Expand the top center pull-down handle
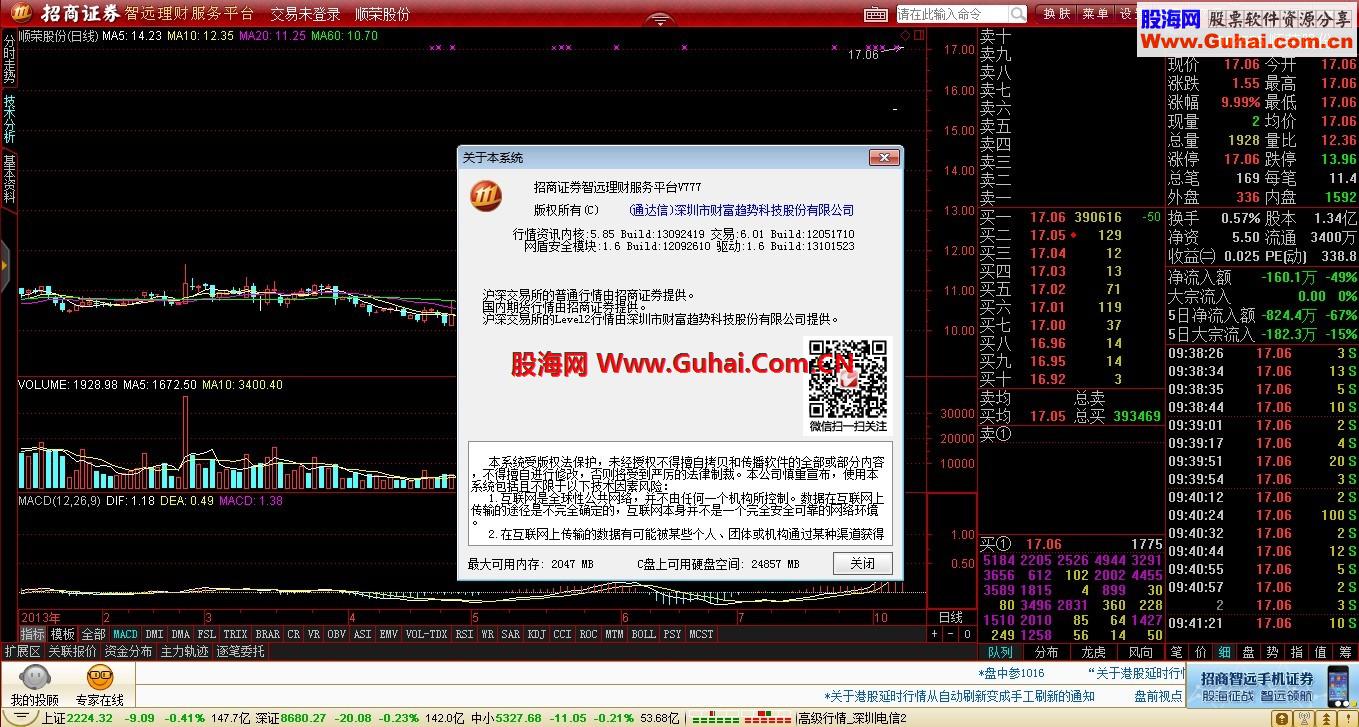Viewport: 1359px width, 727px height. pos(658,20)
